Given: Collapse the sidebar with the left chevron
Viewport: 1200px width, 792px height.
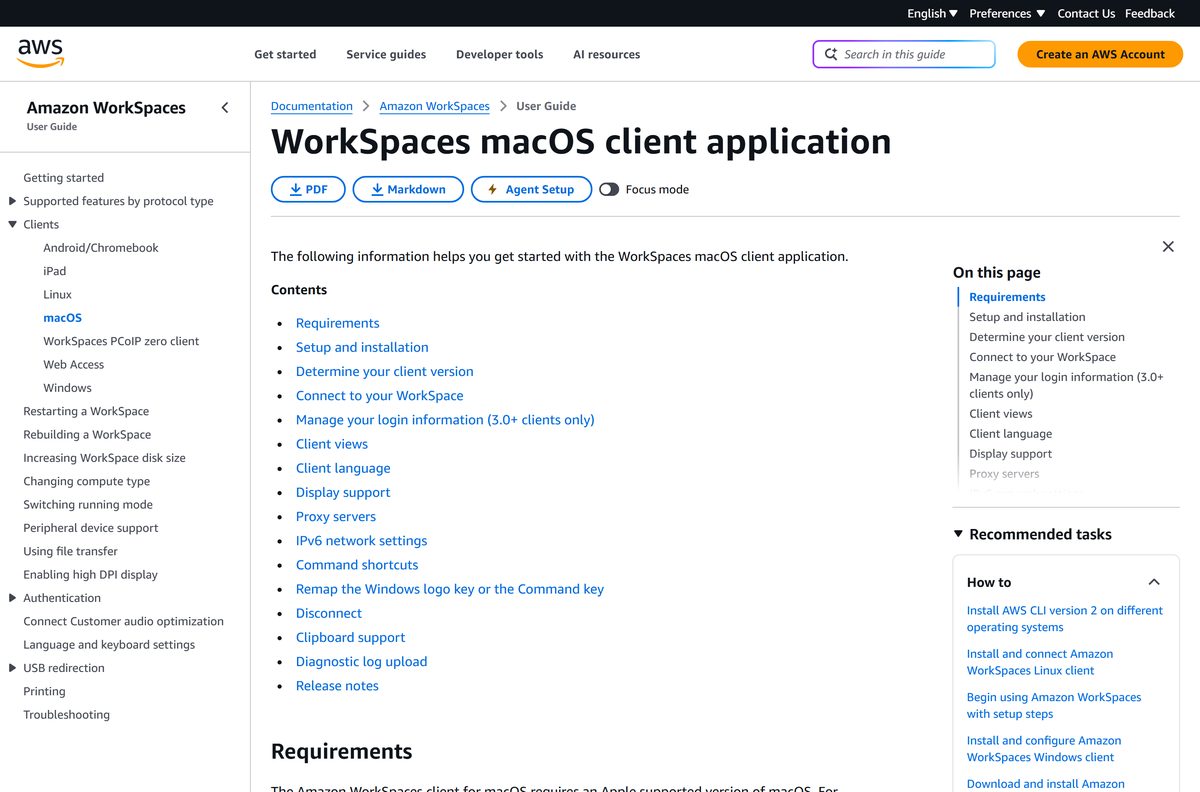Looking at the screenshot, I should pyautogui.click(x=225, y=108).
